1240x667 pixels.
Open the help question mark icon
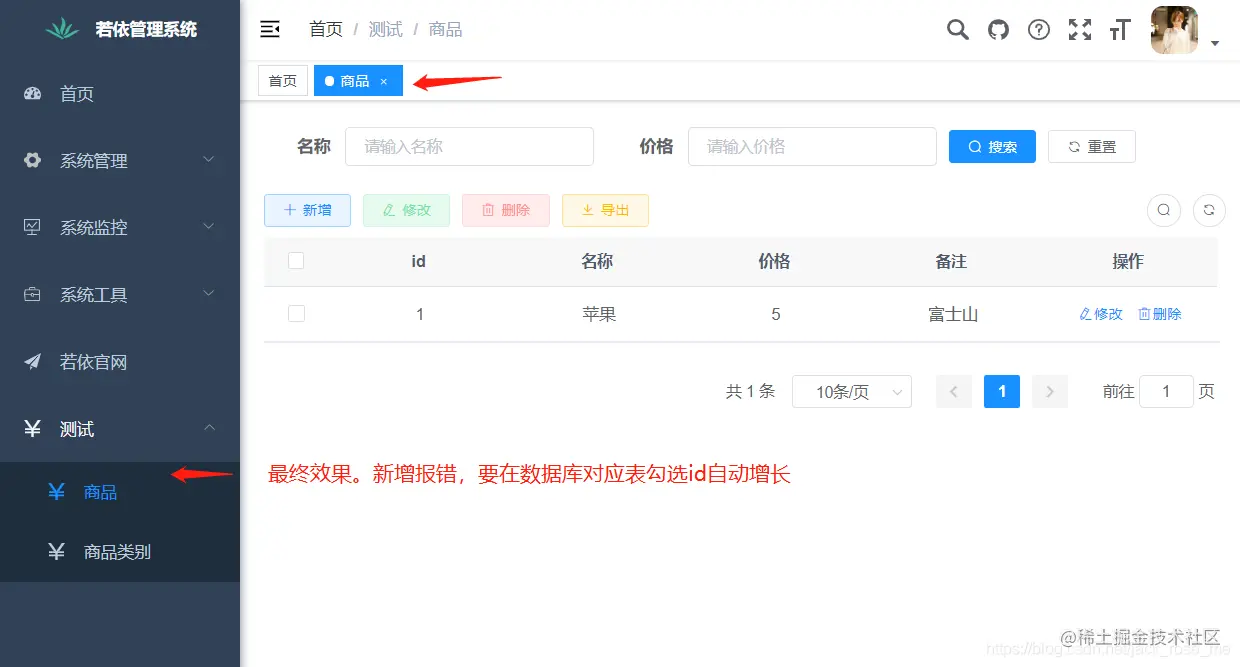click(1039, 30)
